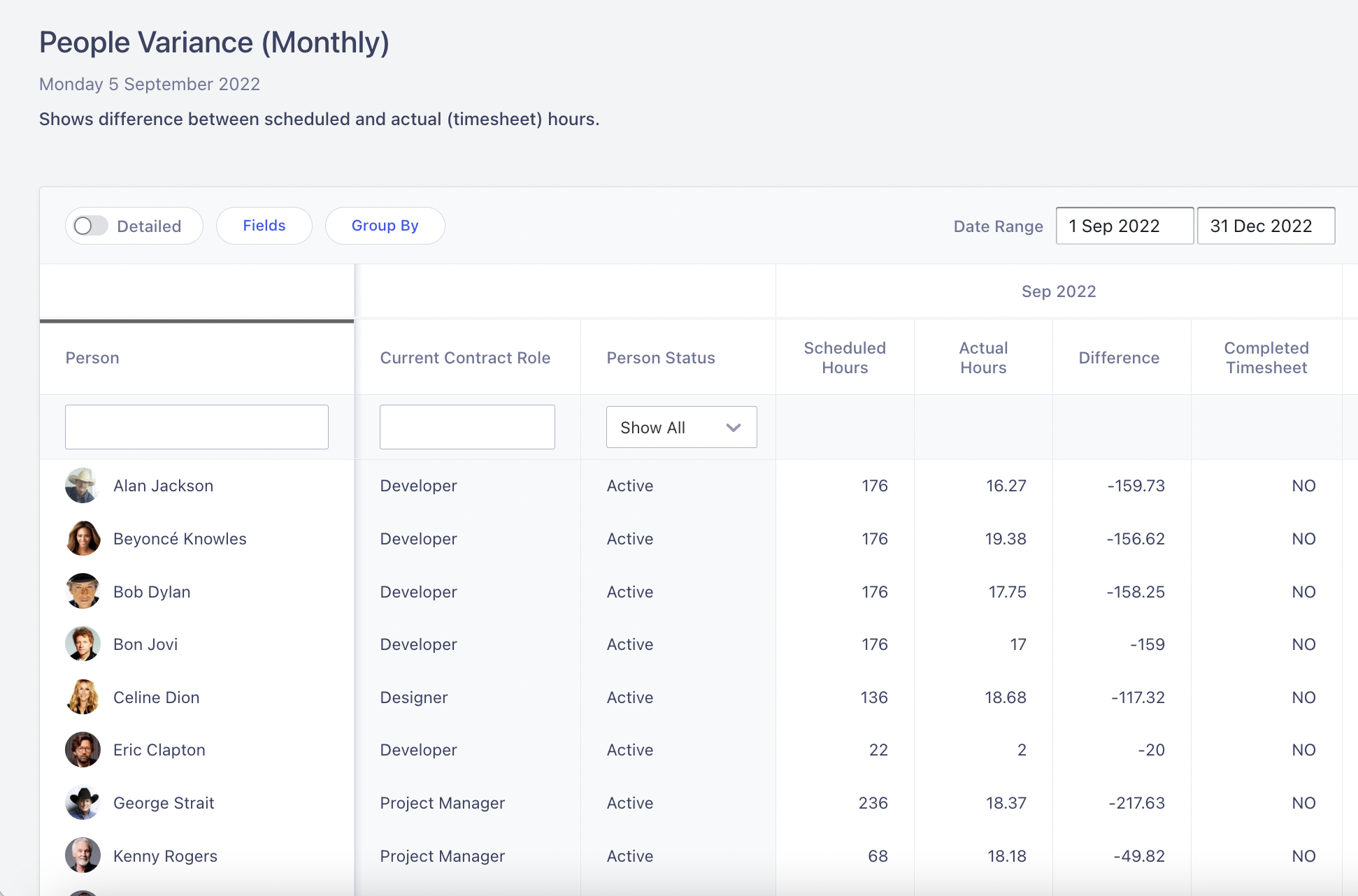Click Alan Jackson's profile avatar
1358x896 pixels.
pos(82,485)
